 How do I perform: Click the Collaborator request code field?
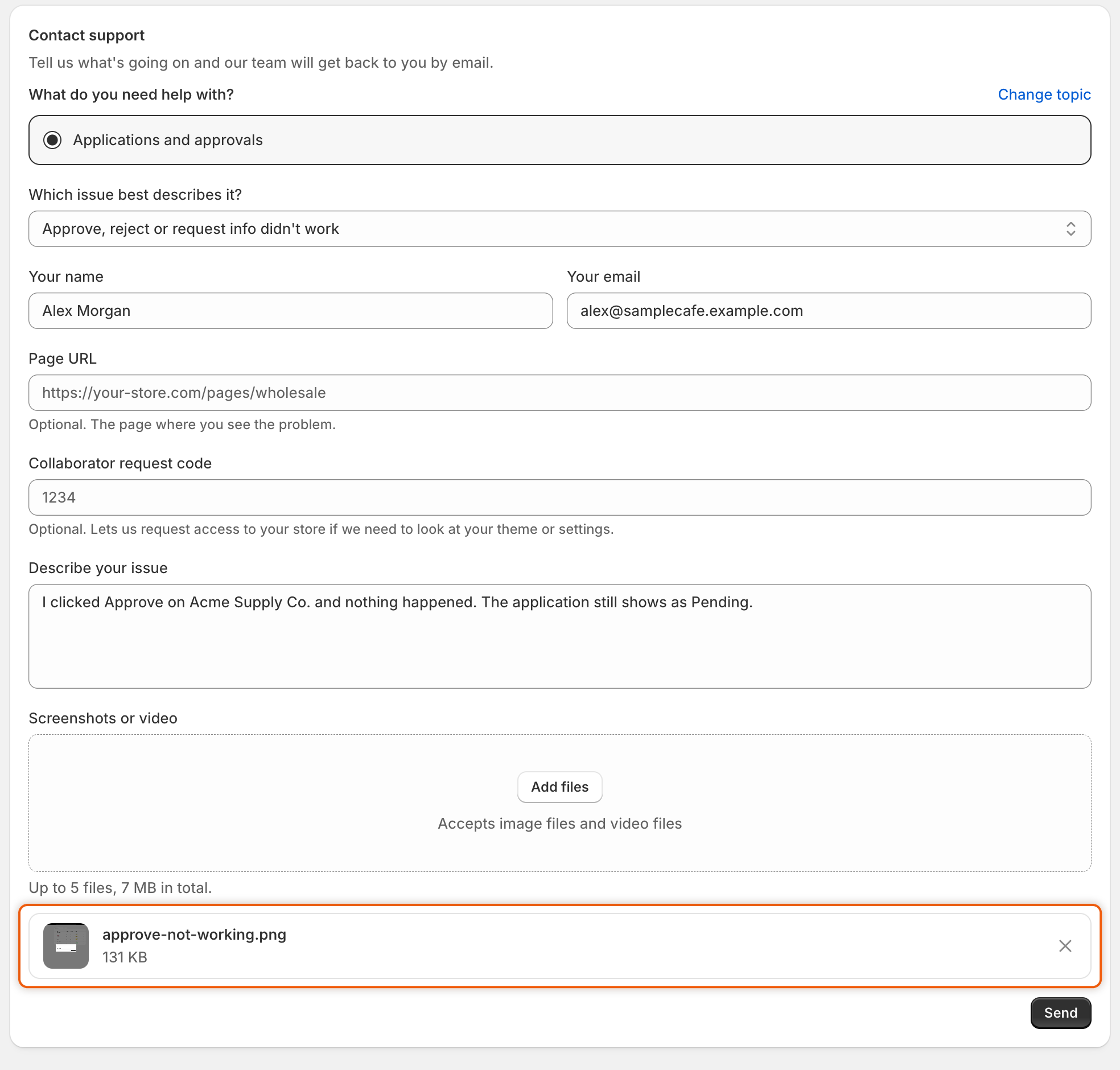coord(559,497)
